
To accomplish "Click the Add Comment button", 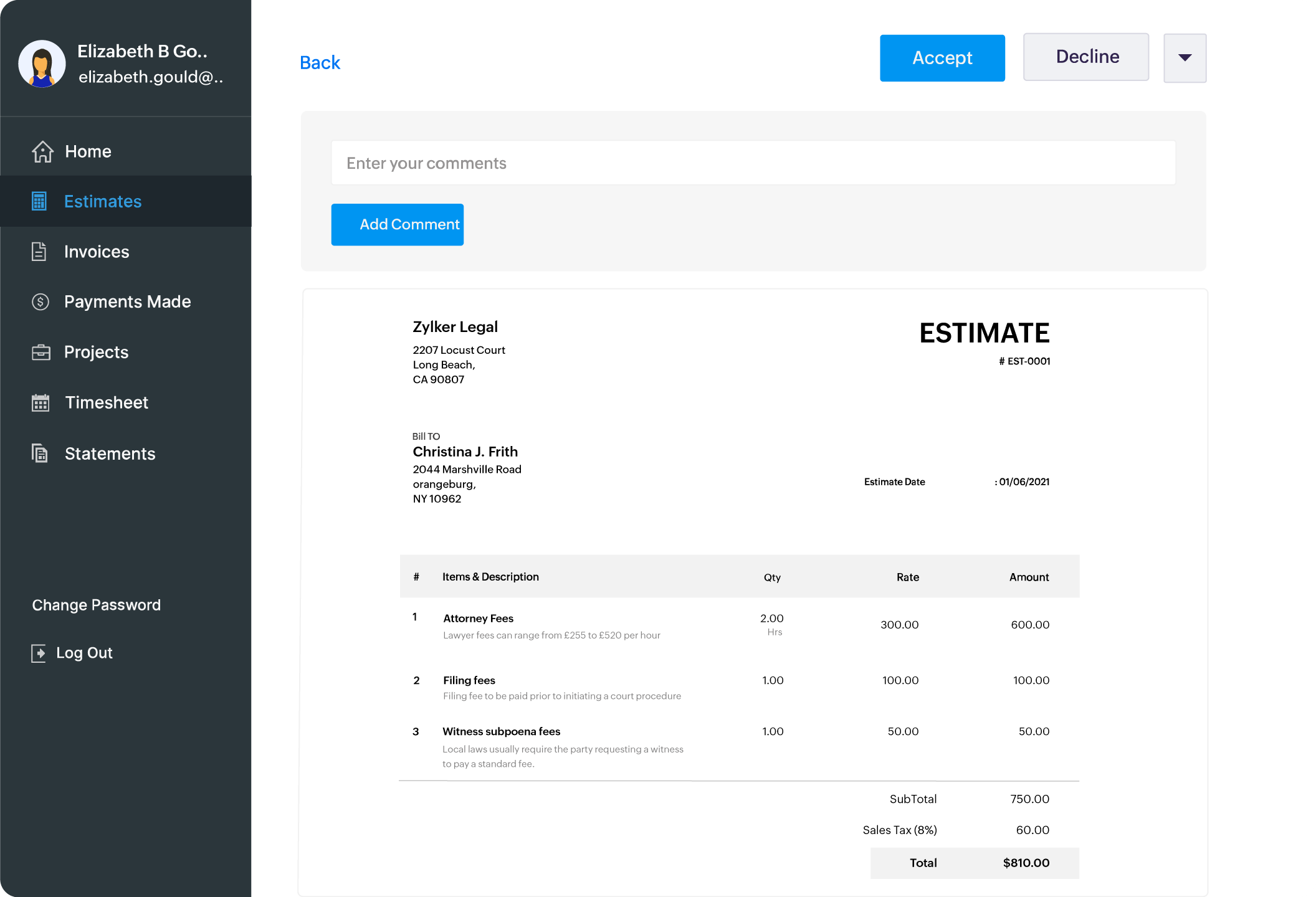I will pos(397,224).
